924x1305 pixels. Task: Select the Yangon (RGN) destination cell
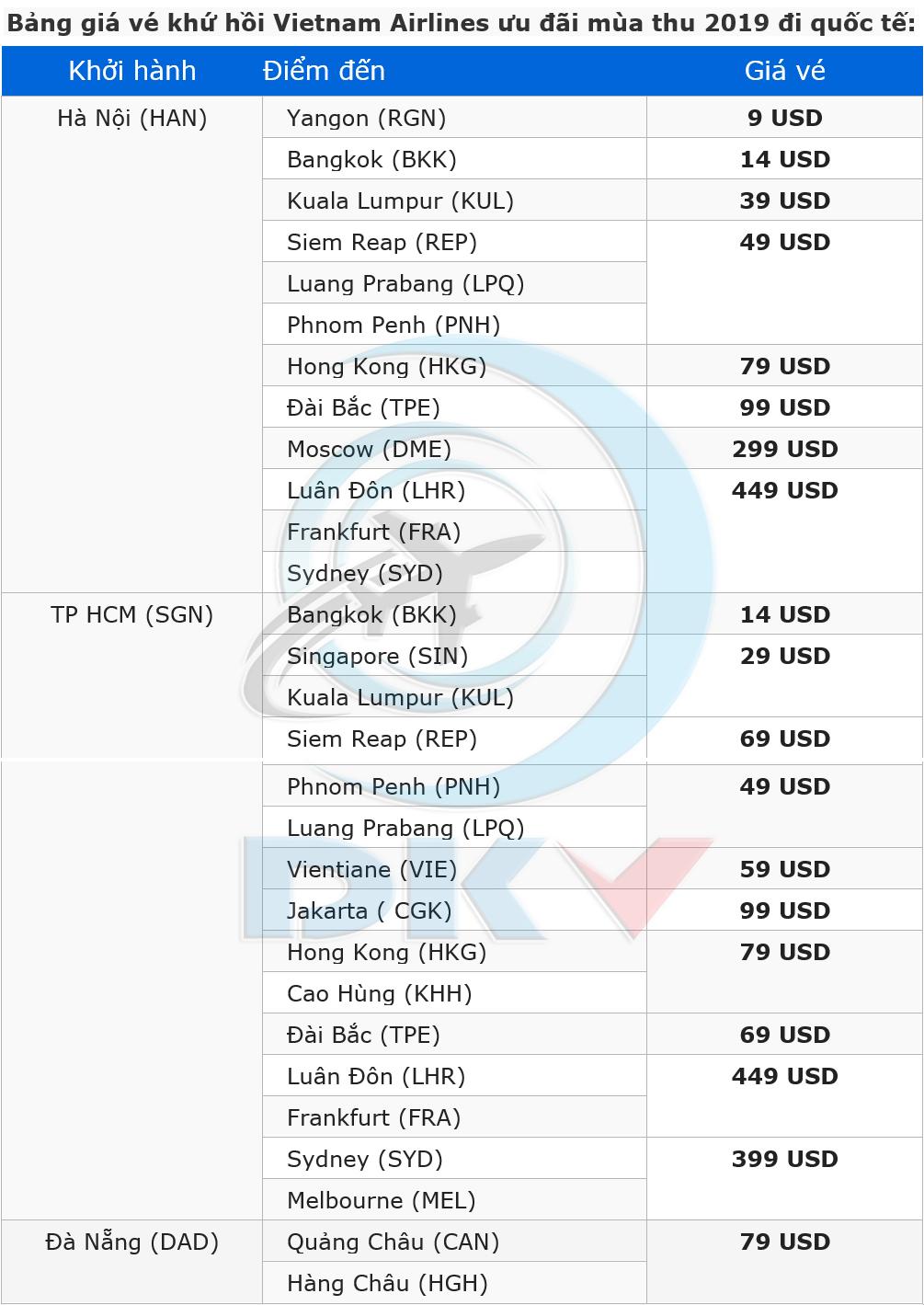click(454, 118)
